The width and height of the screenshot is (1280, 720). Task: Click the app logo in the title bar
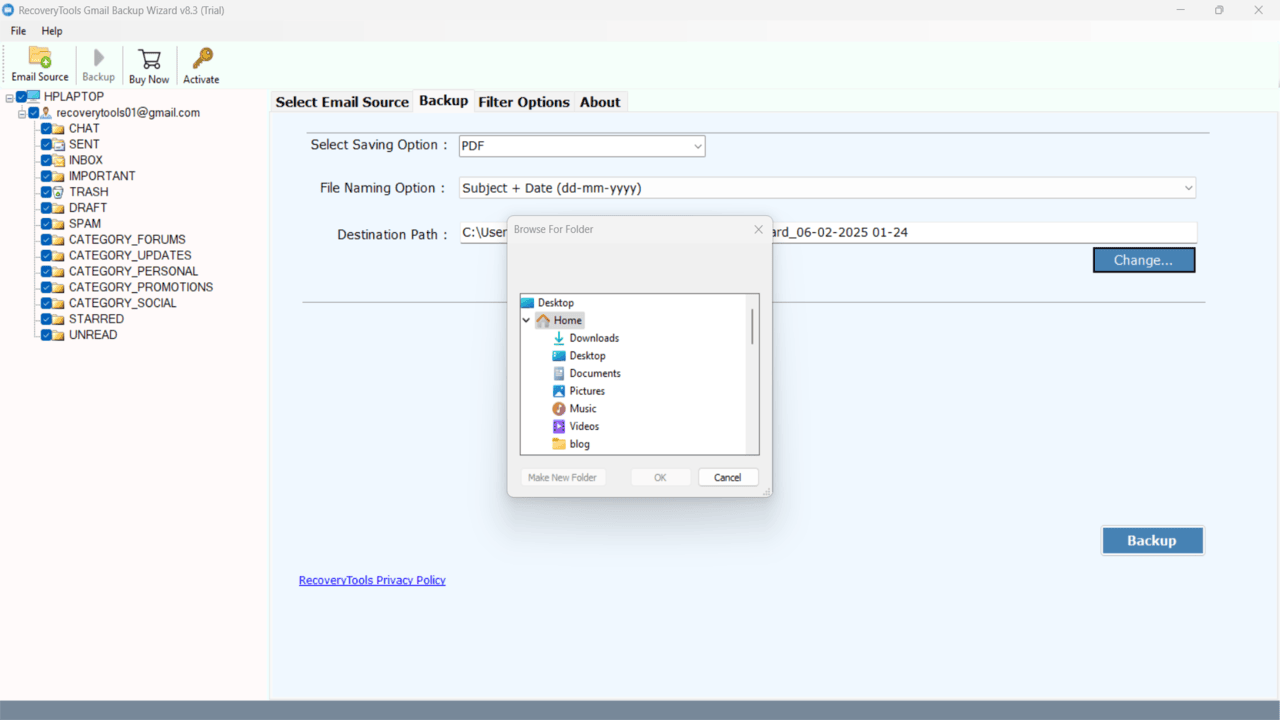9,10
